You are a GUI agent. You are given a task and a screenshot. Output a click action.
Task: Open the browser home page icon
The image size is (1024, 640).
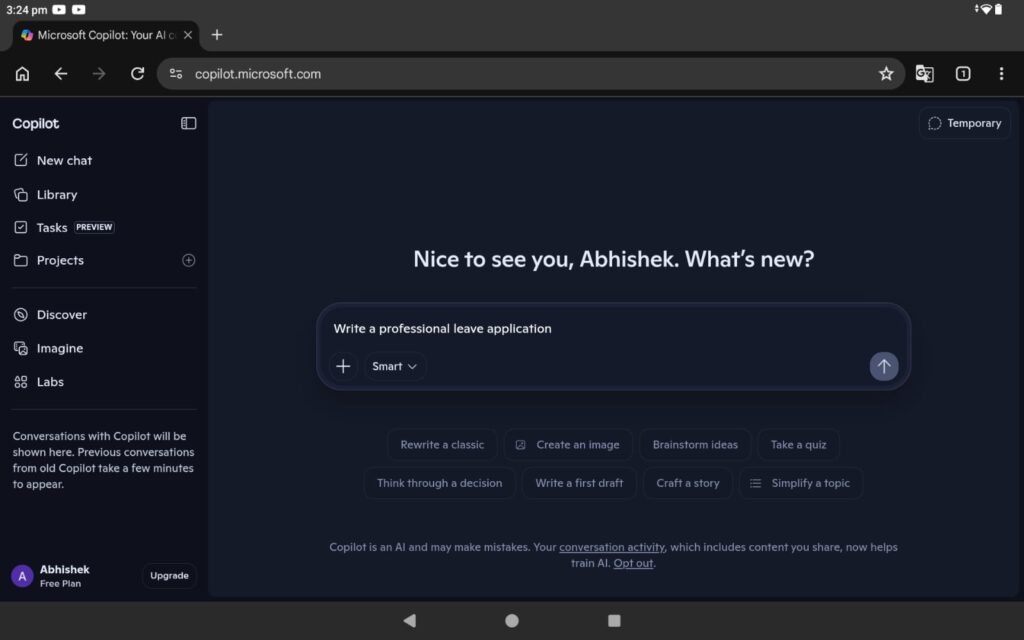point(22,74)
